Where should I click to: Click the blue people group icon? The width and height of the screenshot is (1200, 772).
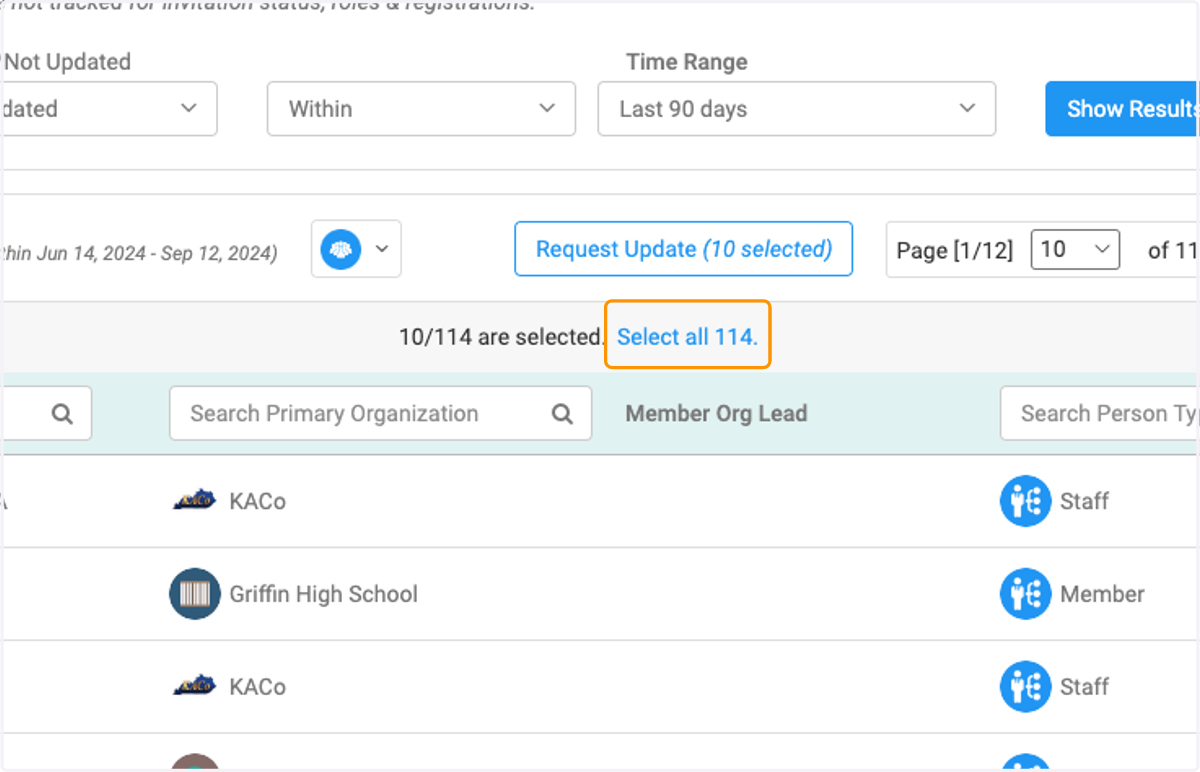[x=341, y=249]
